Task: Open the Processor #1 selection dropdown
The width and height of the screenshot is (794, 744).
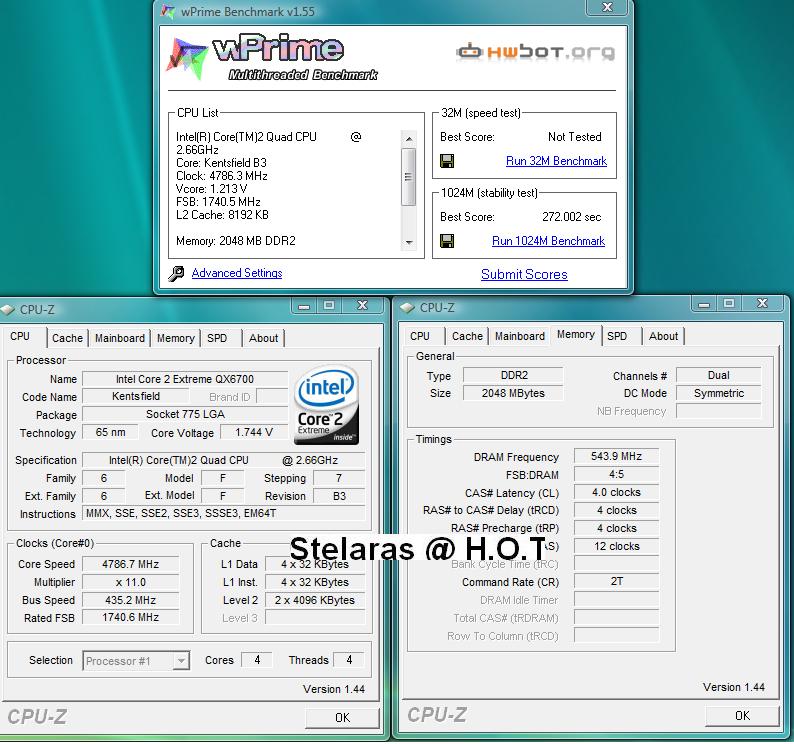Action: coord(136,661)
